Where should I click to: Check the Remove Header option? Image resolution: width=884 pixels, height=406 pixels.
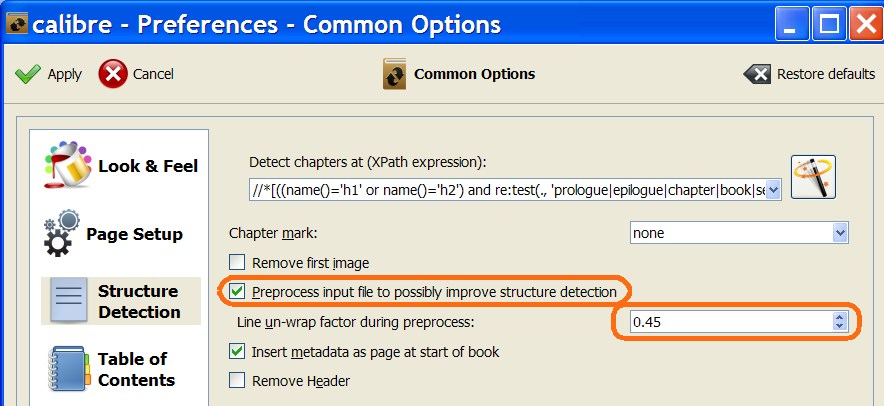237,380
